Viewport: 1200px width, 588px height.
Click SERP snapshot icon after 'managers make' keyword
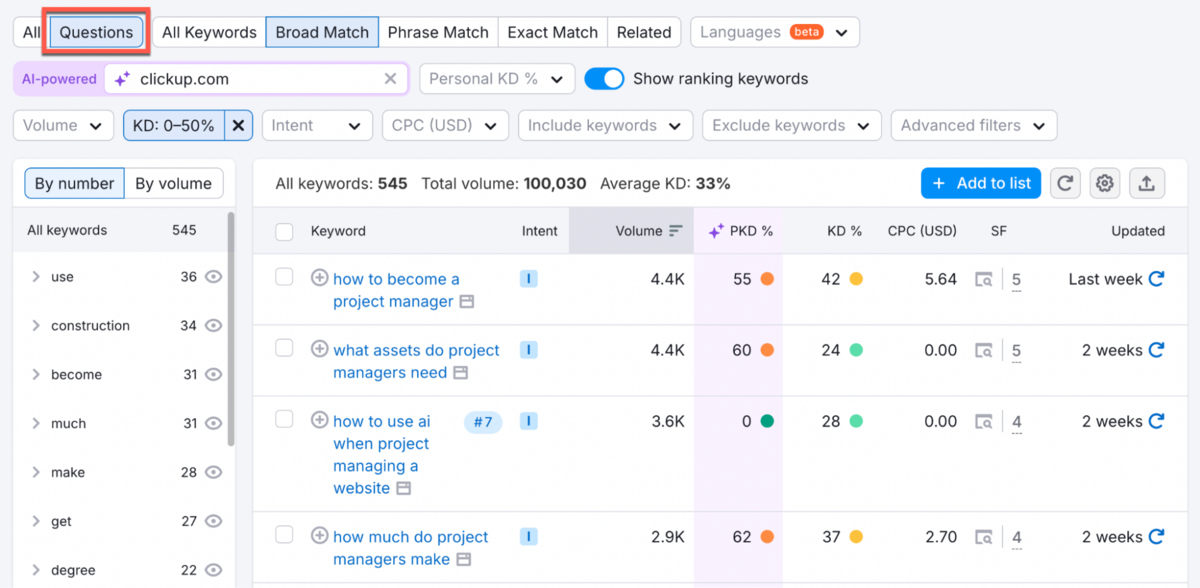click(x=464, y=560)
